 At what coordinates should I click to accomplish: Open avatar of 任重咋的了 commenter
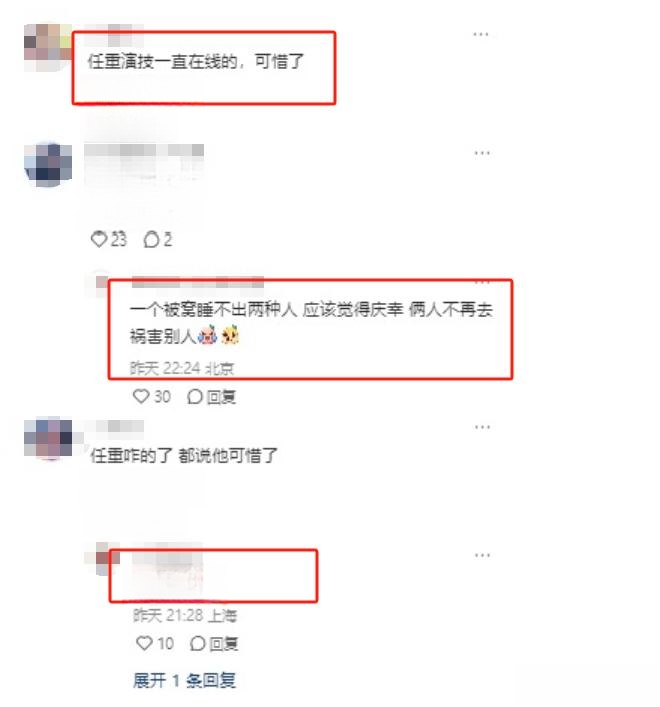[48, 438]
